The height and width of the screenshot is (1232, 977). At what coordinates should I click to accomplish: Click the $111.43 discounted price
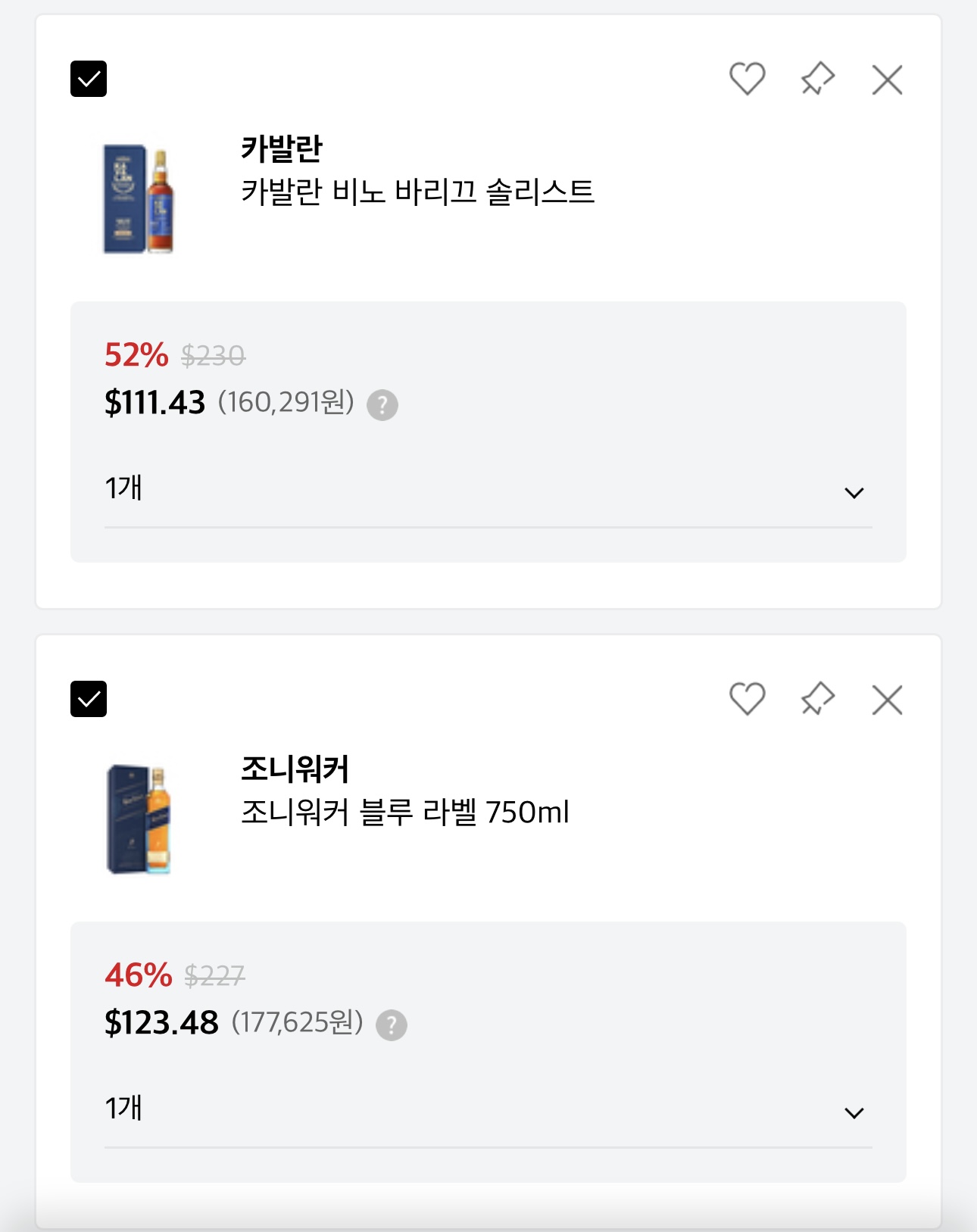[155, 402]
